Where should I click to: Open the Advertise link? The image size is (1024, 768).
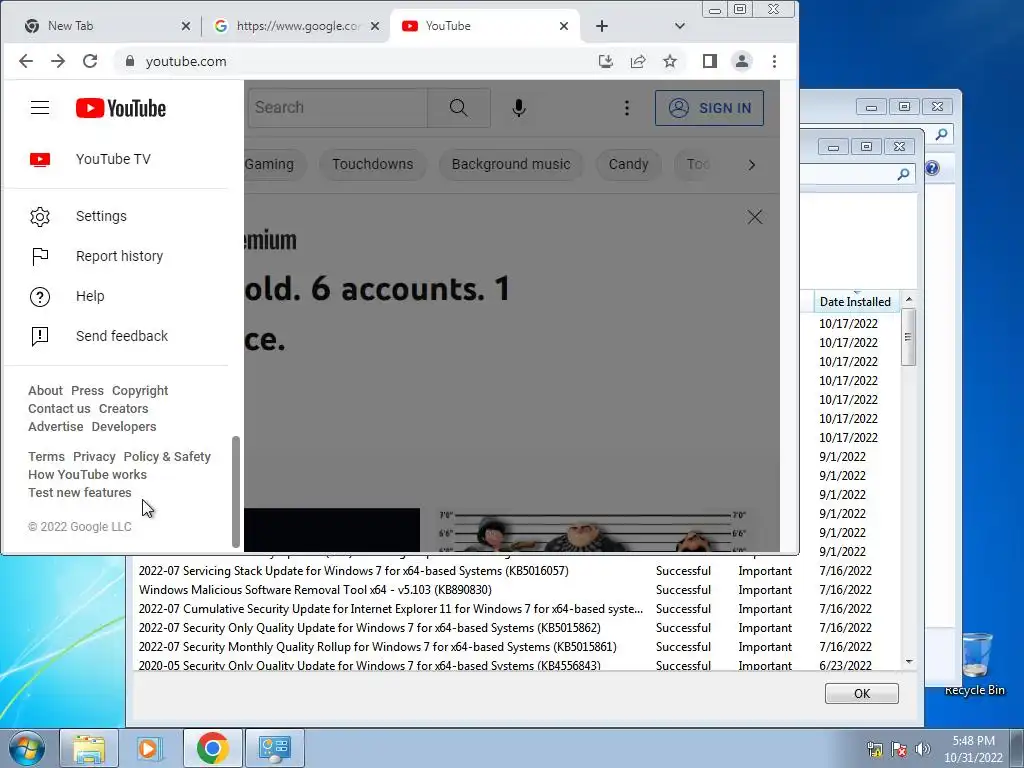click(x=56, y=426)
